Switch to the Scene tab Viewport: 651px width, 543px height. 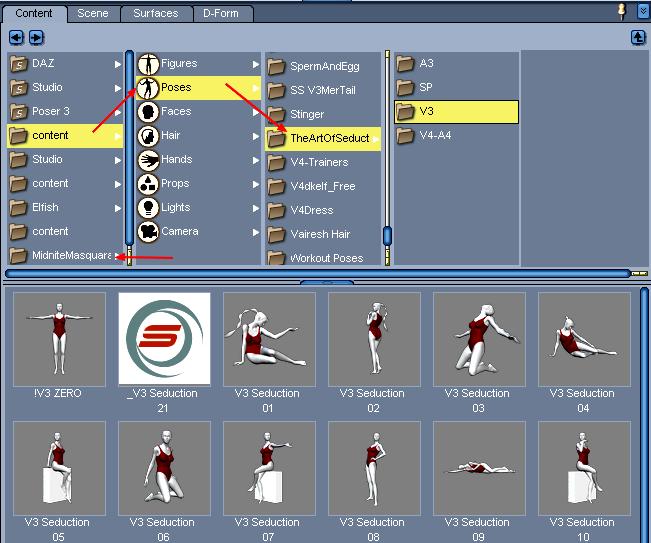(93, 13)
